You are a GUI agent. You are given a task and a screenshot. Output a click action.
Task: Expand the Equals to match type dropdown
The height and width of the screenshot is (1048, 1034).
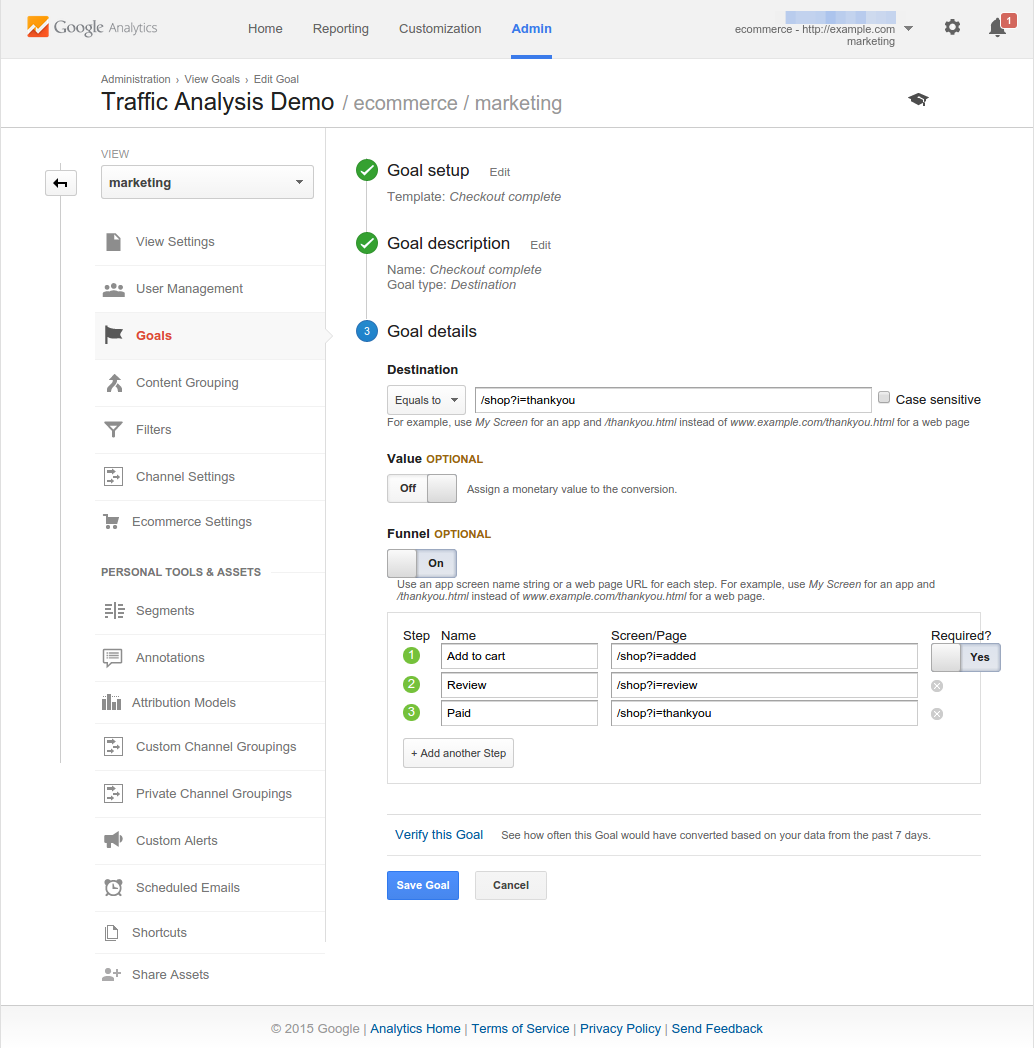[x=426, y=400]
